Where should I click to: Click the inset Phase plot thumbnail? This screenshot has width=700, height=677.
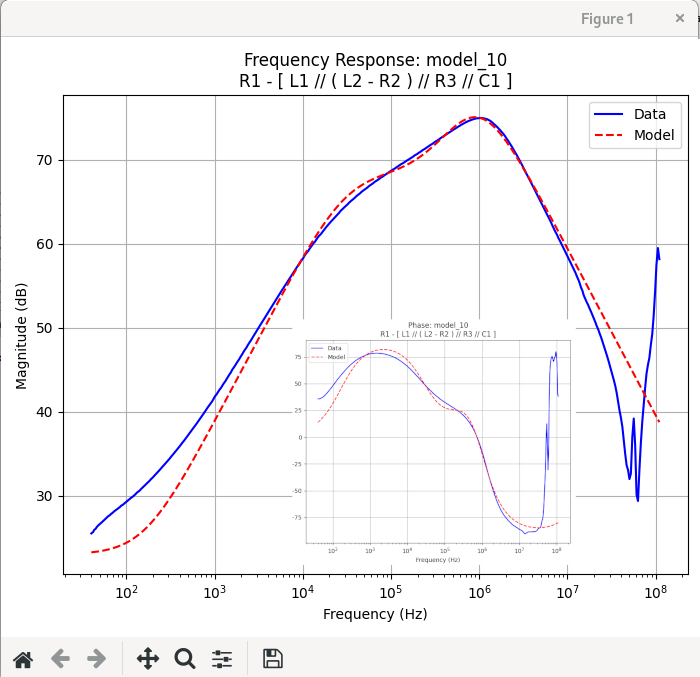[434, 442]
